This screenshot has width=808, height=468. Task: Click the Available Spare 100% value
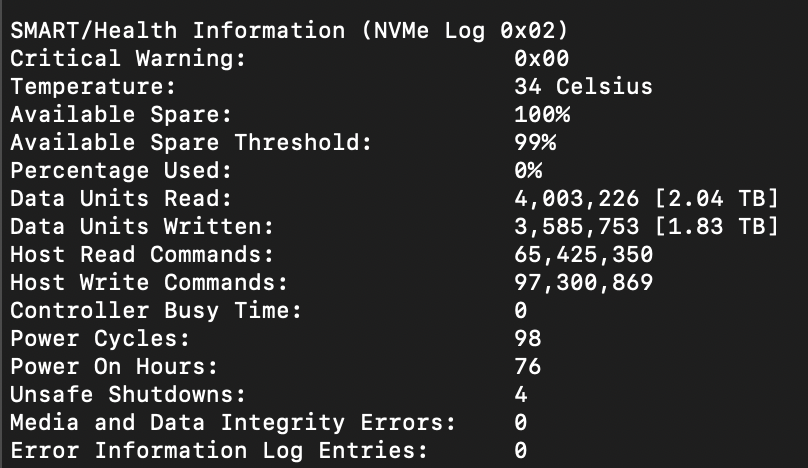pos(542,114)
